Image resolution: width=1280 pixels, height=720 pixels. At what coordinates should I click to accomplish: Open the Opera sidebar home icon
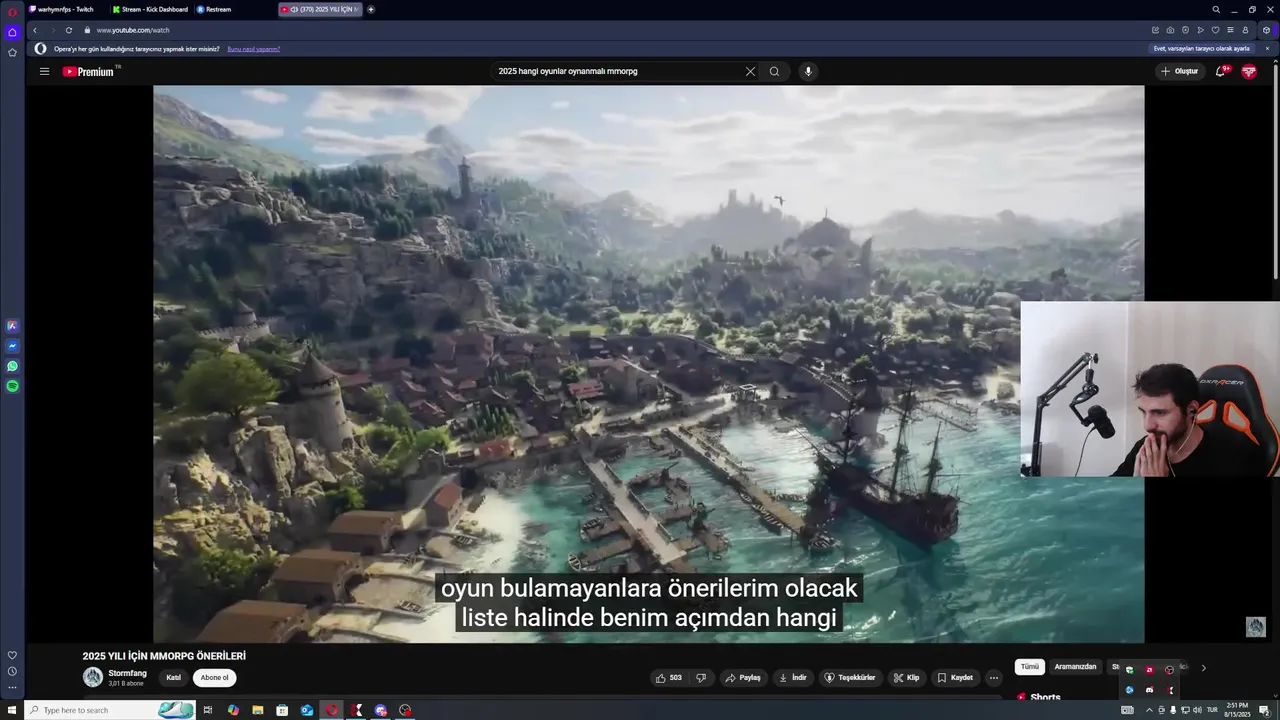[12, 32]
